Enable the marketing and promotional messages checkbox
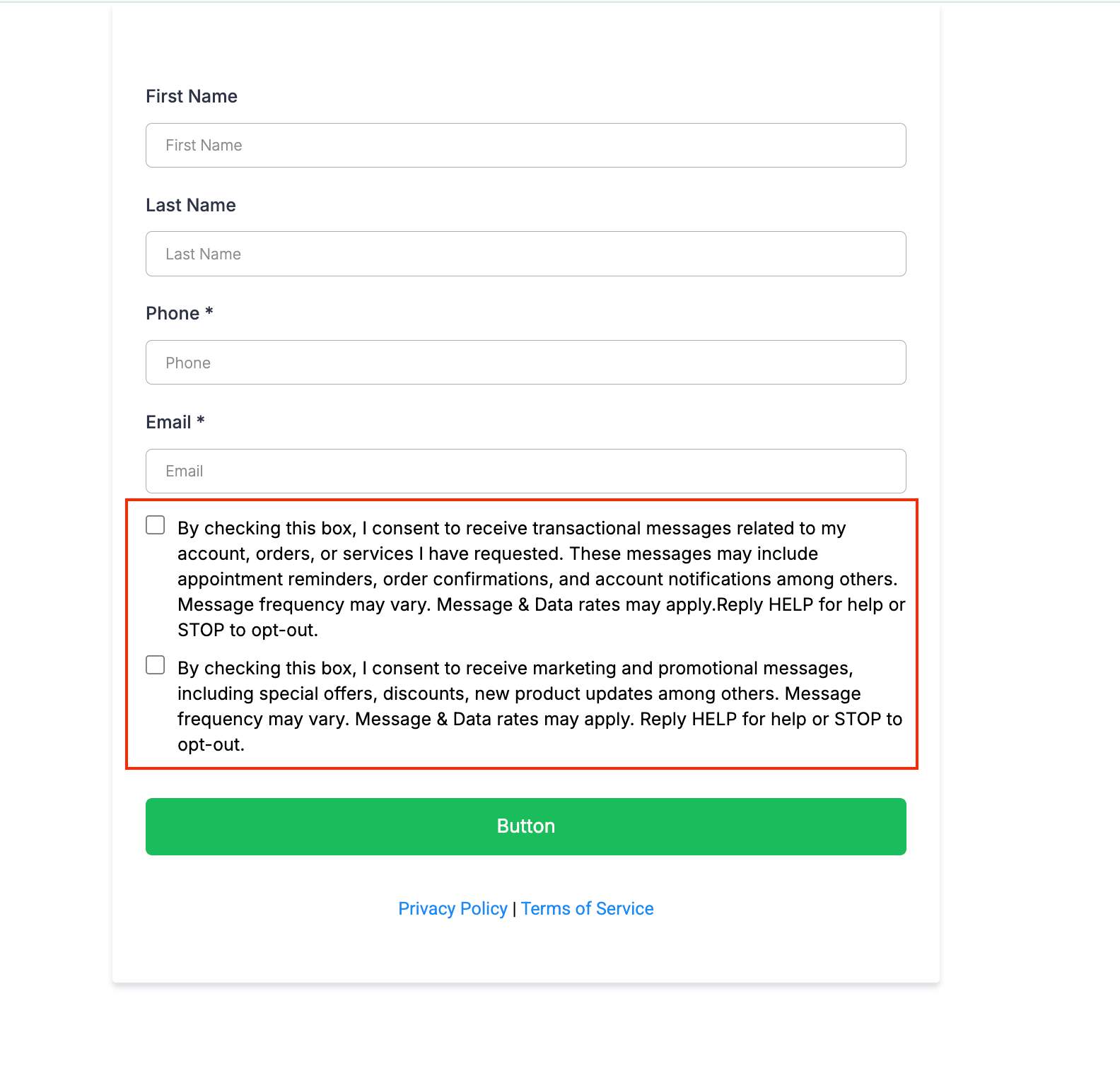Viewport: 1120px width, 1090px height. coord(156,665)
